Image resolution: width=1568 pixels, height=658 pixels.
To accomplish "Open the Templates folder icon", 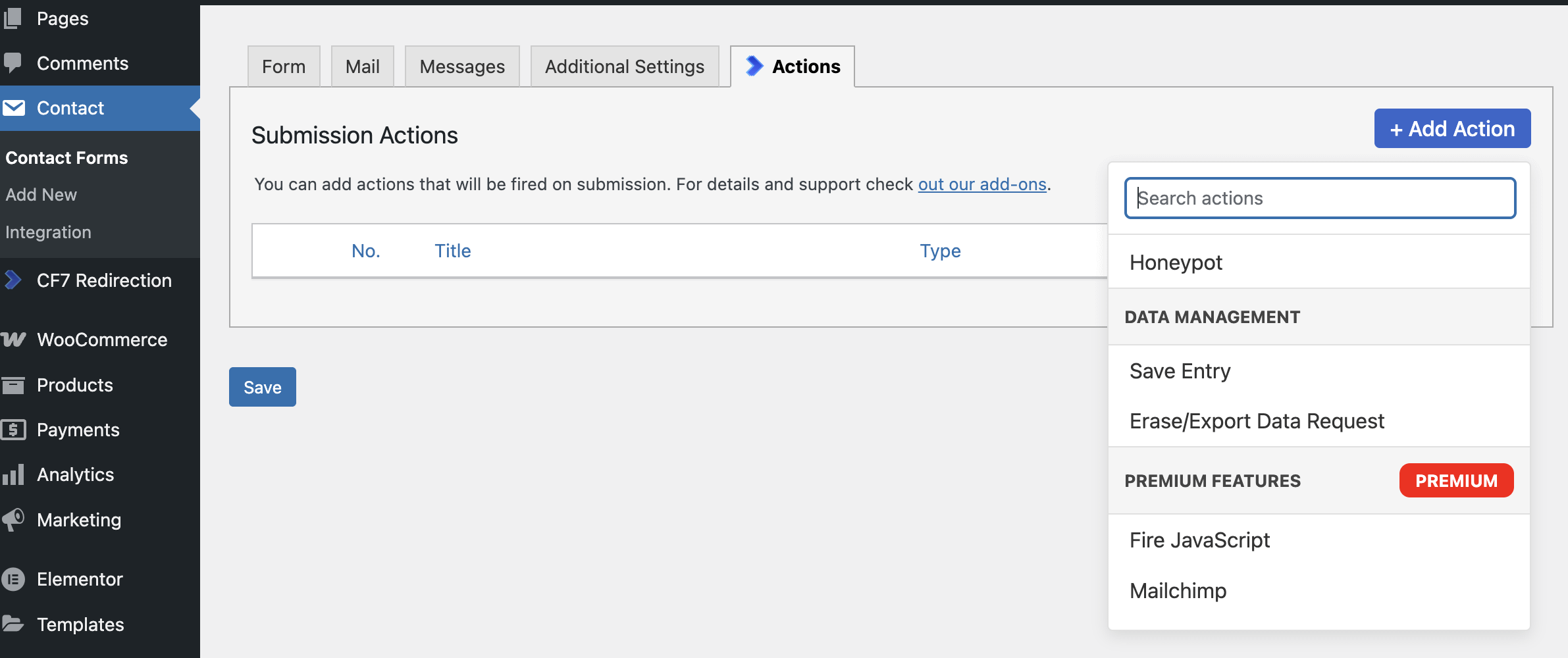I will tap(13, 624).
